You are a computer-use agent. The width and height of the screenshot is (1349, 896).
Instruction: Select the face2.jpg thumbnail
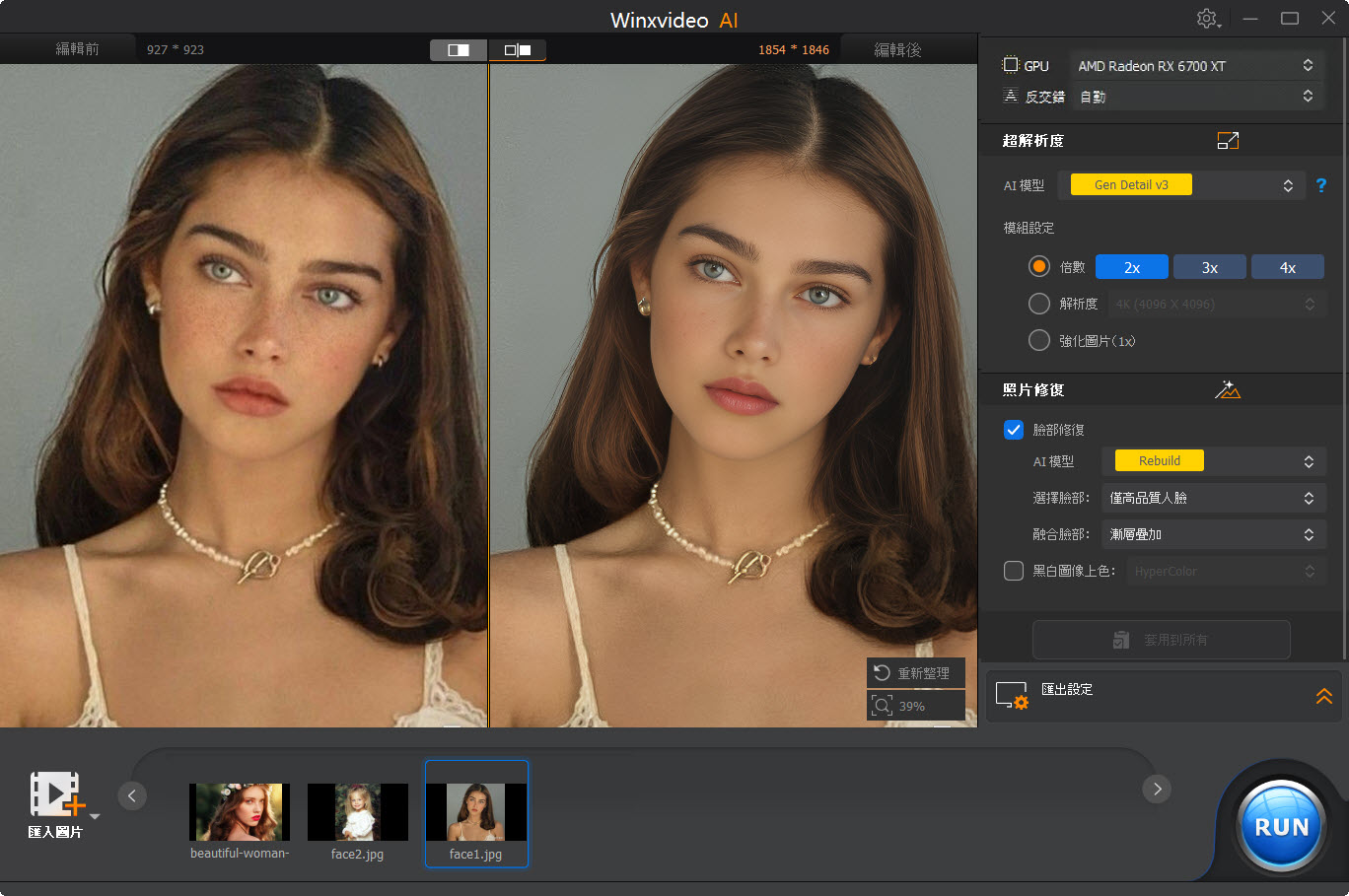coord(357,814)
